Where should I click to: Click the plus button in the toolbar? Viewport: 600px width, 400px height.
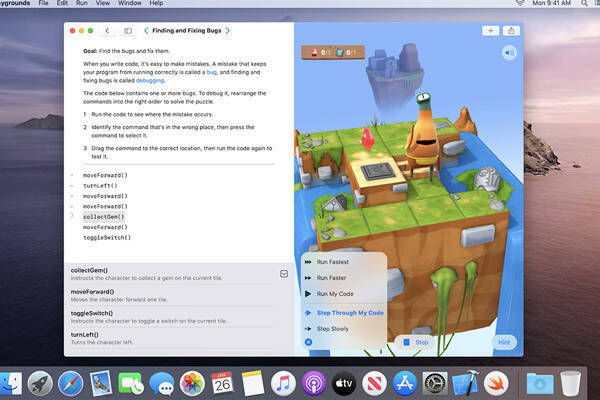[490, 31]
